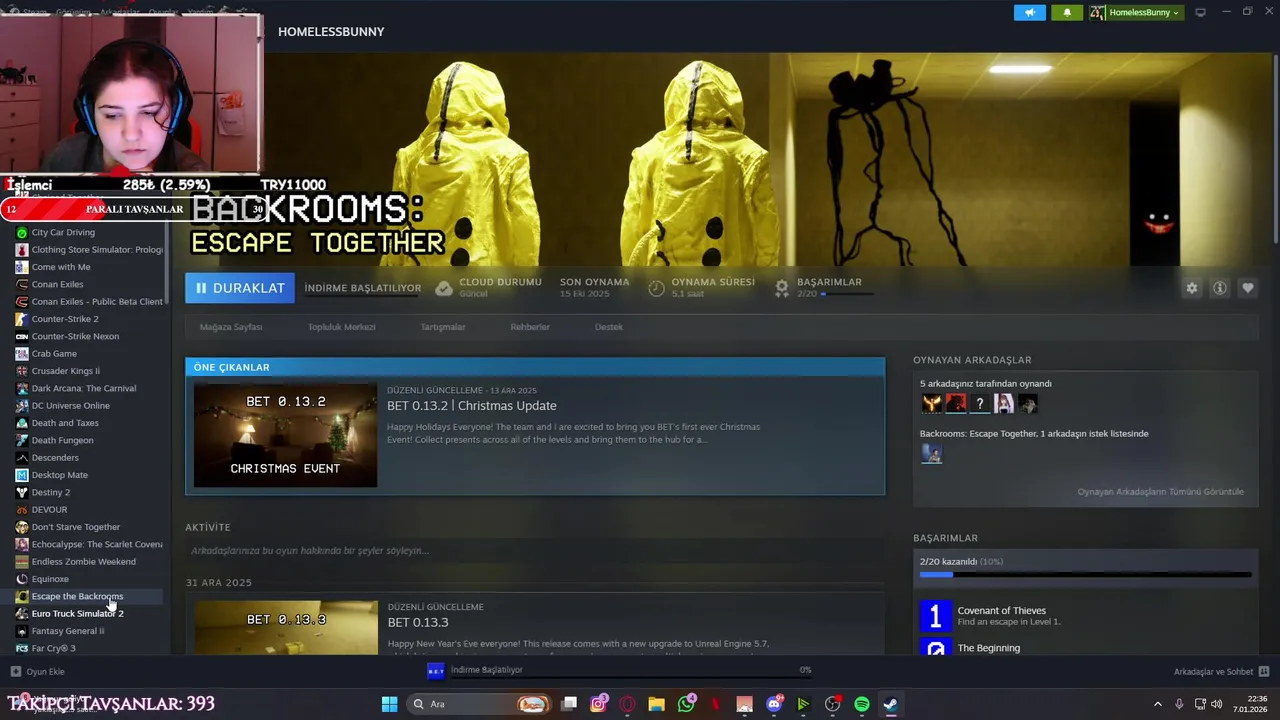This screenshot has height=720, width=1280.
Task: Open Opera browser from taskbar
Action: point(627,704)
